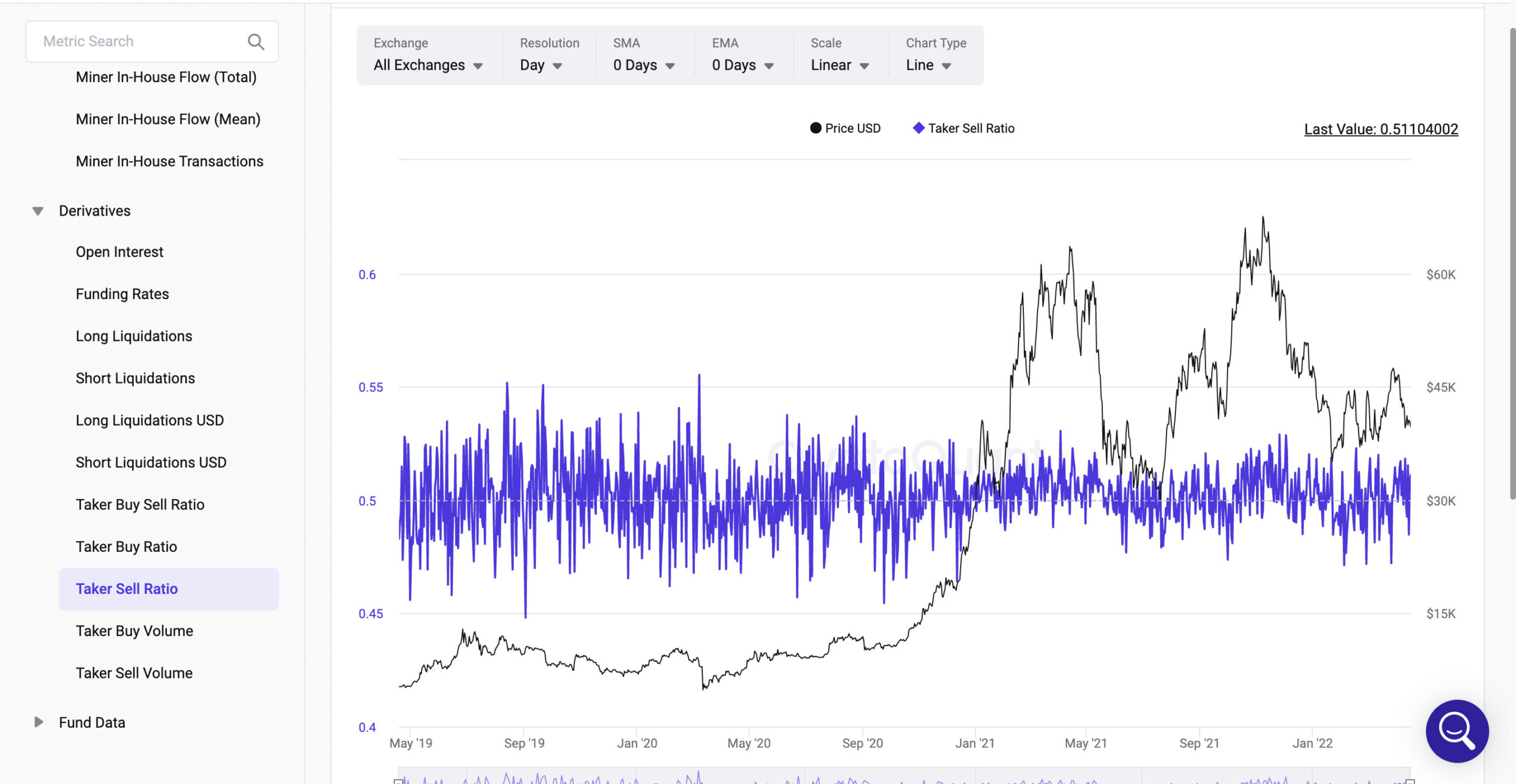Expand the Fund Data section
The width and height of the screenshot is (1516, 784).
coord(38,722)
